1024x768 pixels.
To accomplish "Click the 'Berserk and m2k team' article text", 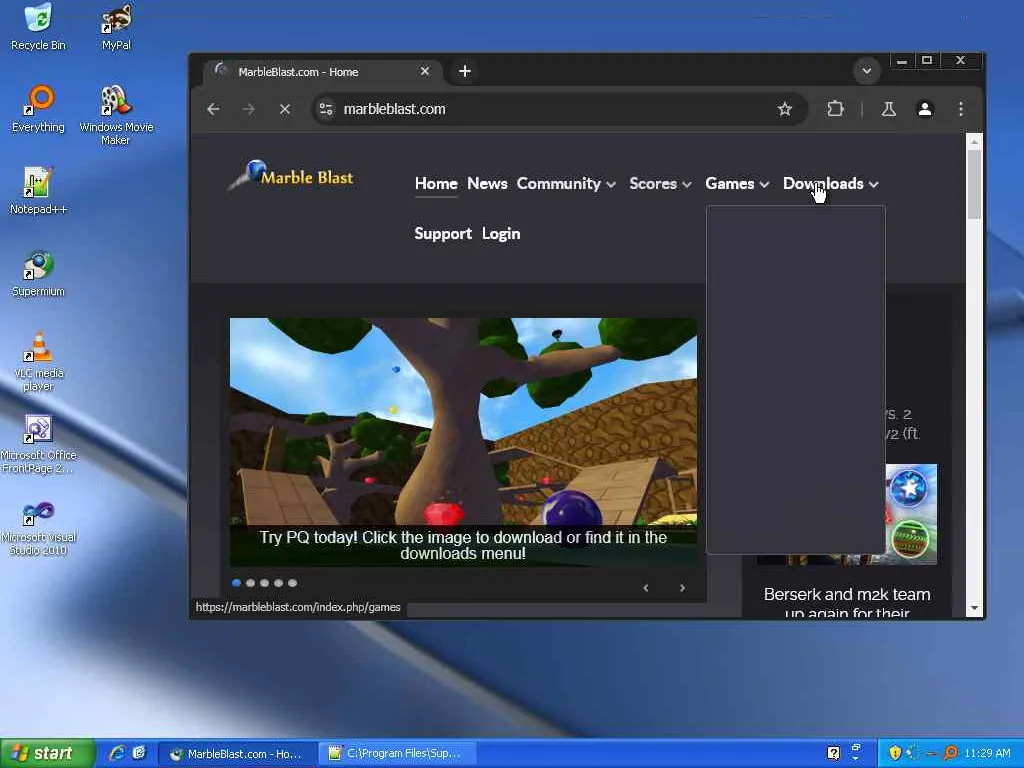I will pos(847,603).
